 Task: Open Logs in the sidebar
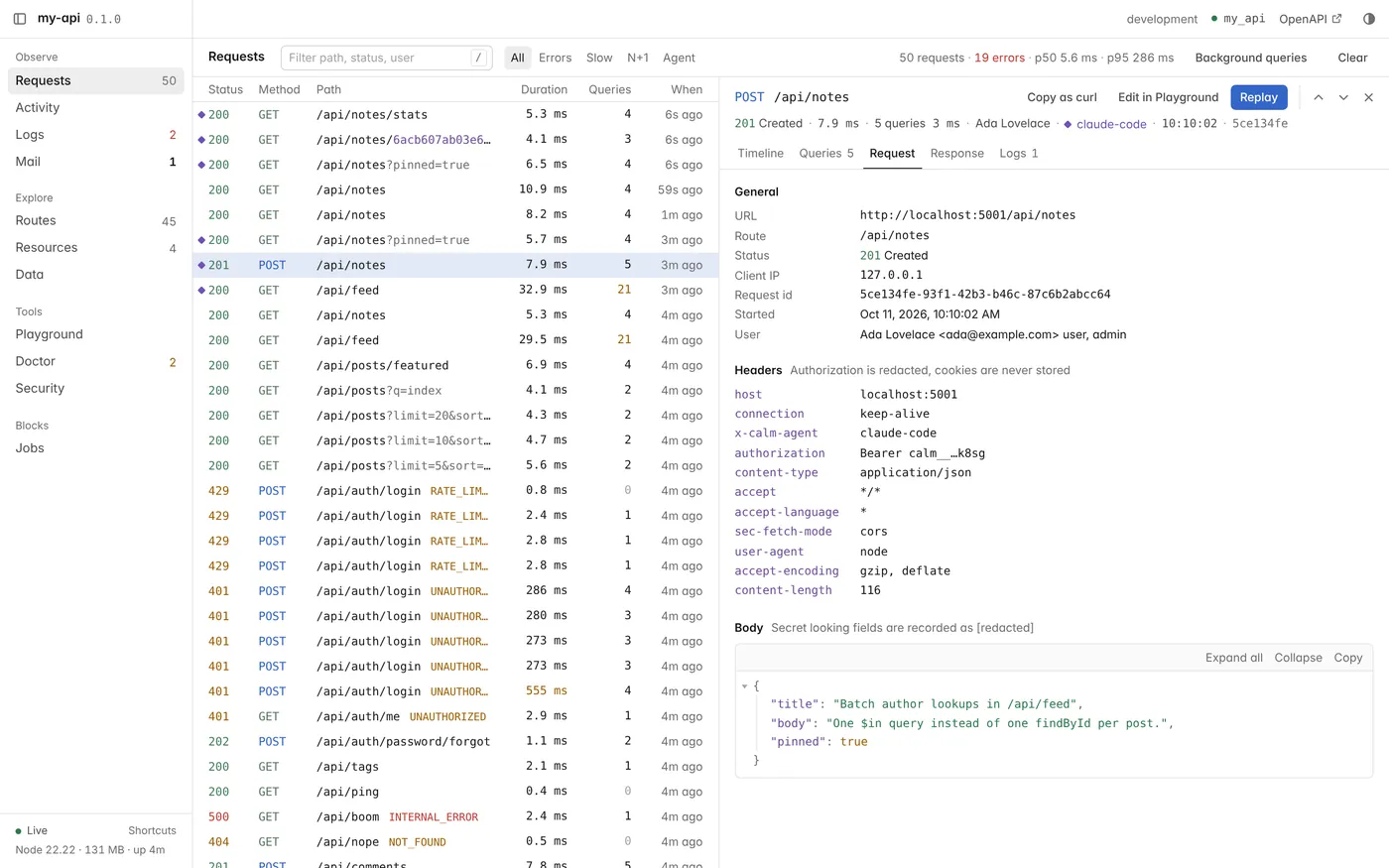point(96,134)
